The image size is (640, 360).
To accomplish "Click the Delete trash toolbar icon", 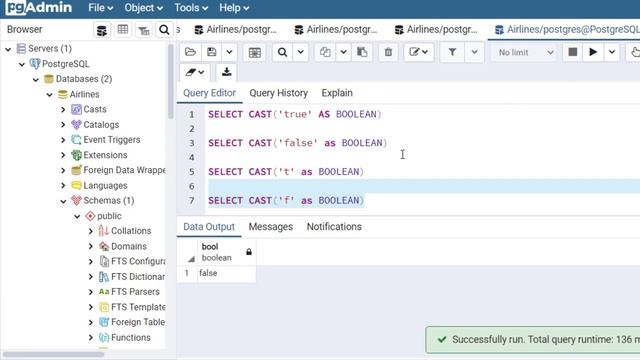I will point(388,52).
